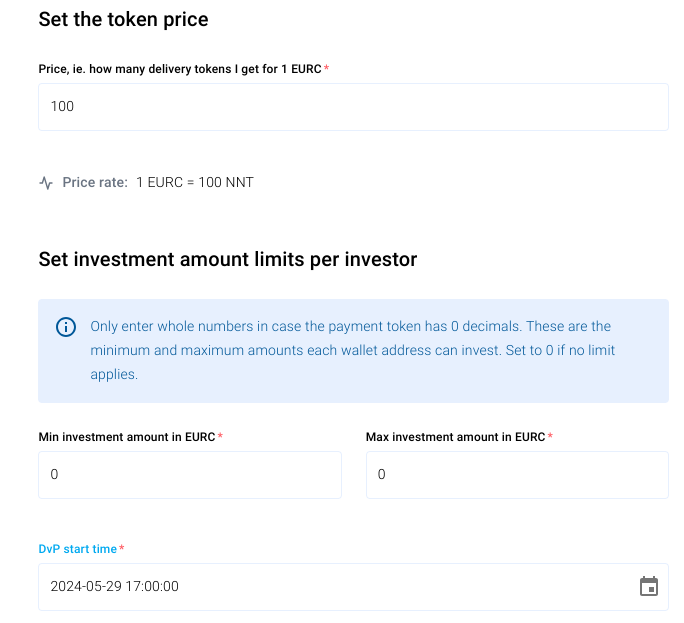This screenshot has height=623, width=684.
Task: Click the asterisk after Min investment label
Action: [220, 437]
